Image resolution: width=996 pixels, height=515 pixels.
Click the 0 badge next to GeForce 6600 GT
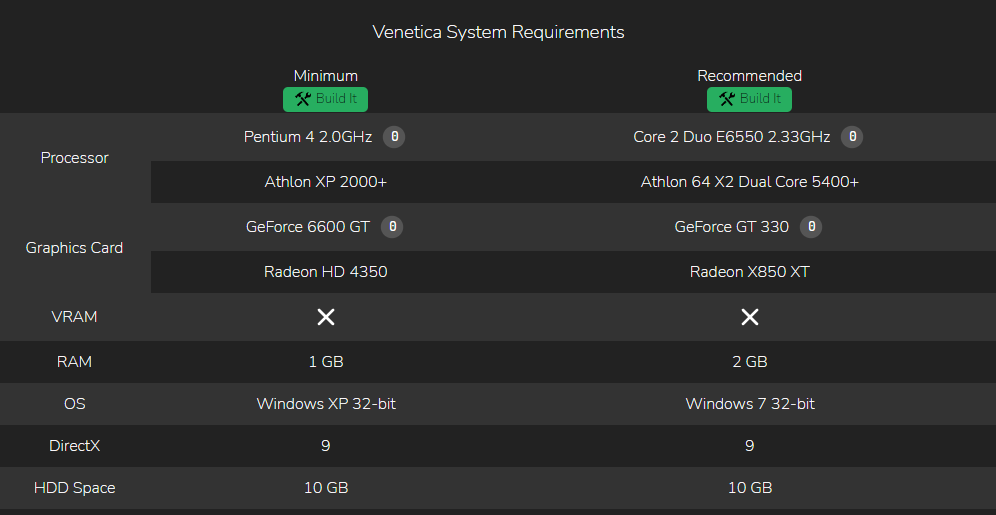click(x=392, y=227)
